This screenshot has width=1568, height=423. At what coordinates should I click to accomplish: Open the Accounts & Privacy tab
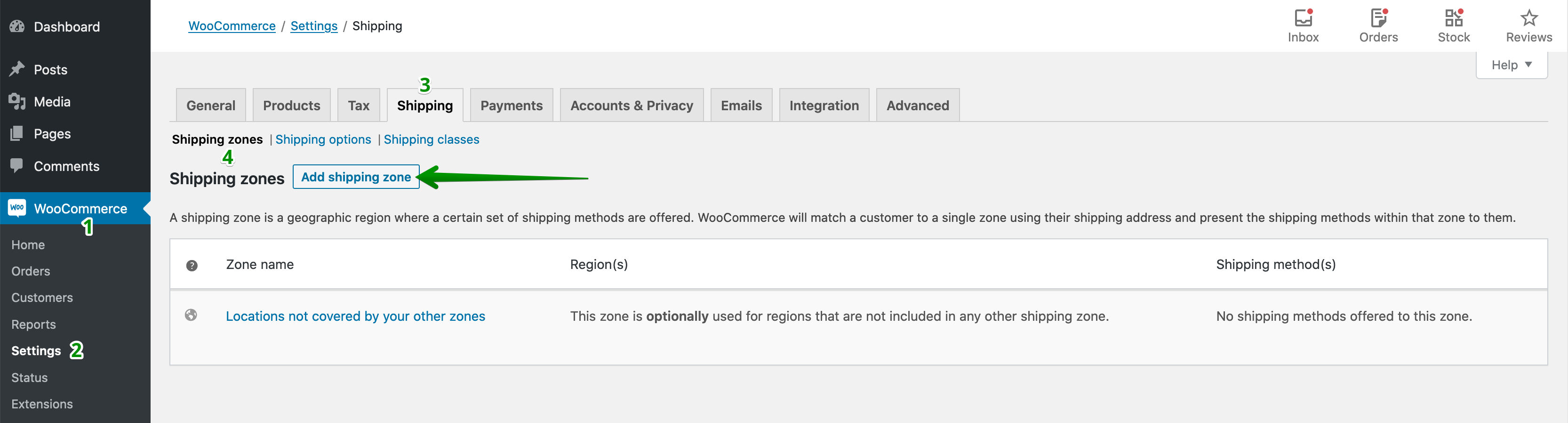coord(631,105)
